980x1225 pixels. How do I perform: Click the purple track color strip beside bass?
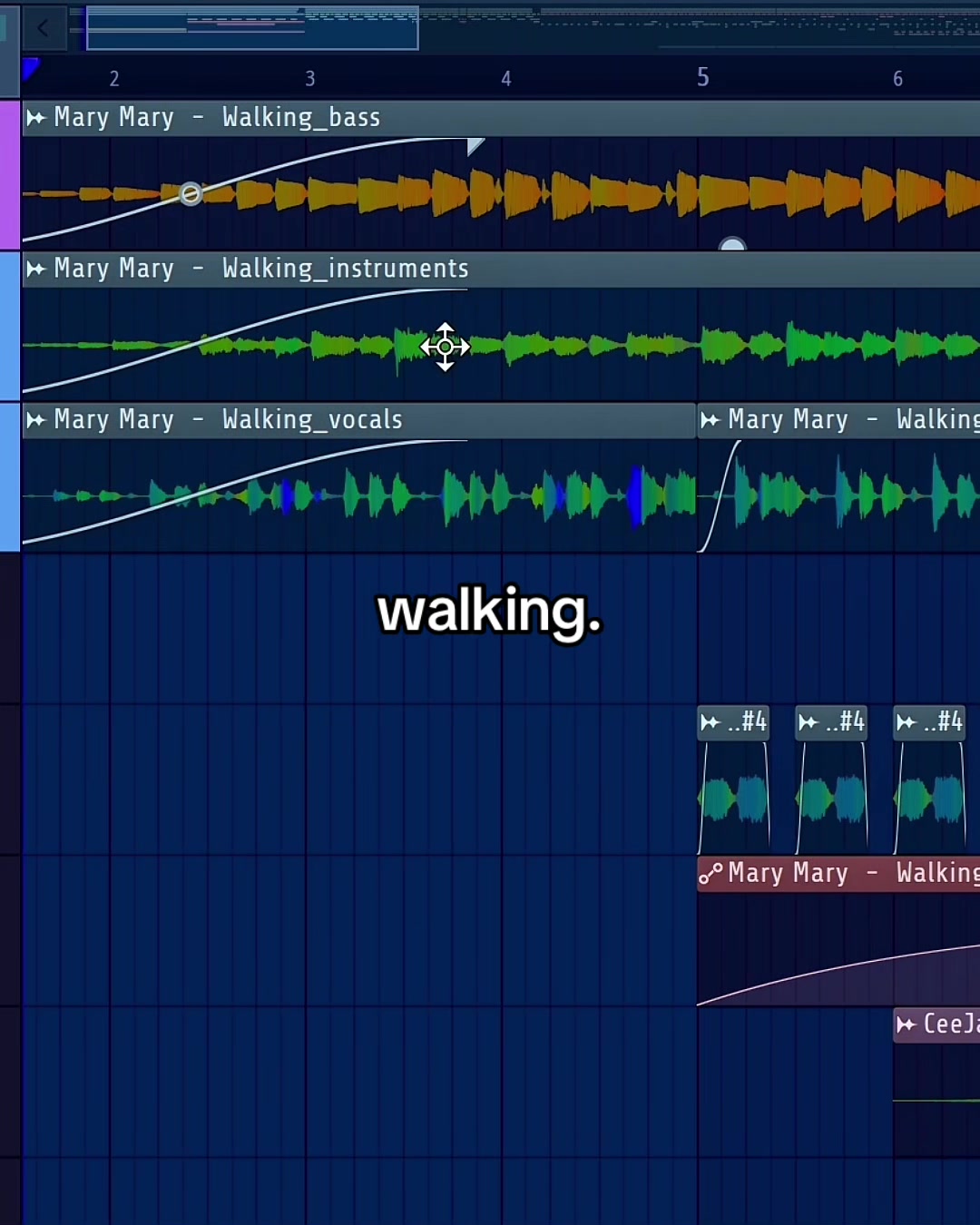[10, 175]
